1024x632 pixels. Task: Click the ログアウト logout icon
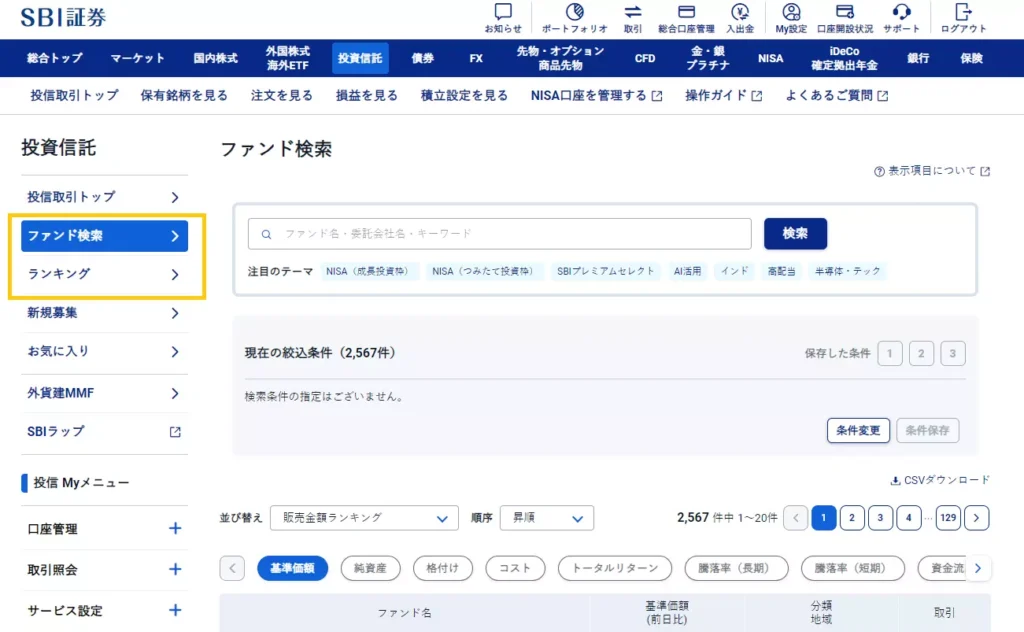(963, 13)
